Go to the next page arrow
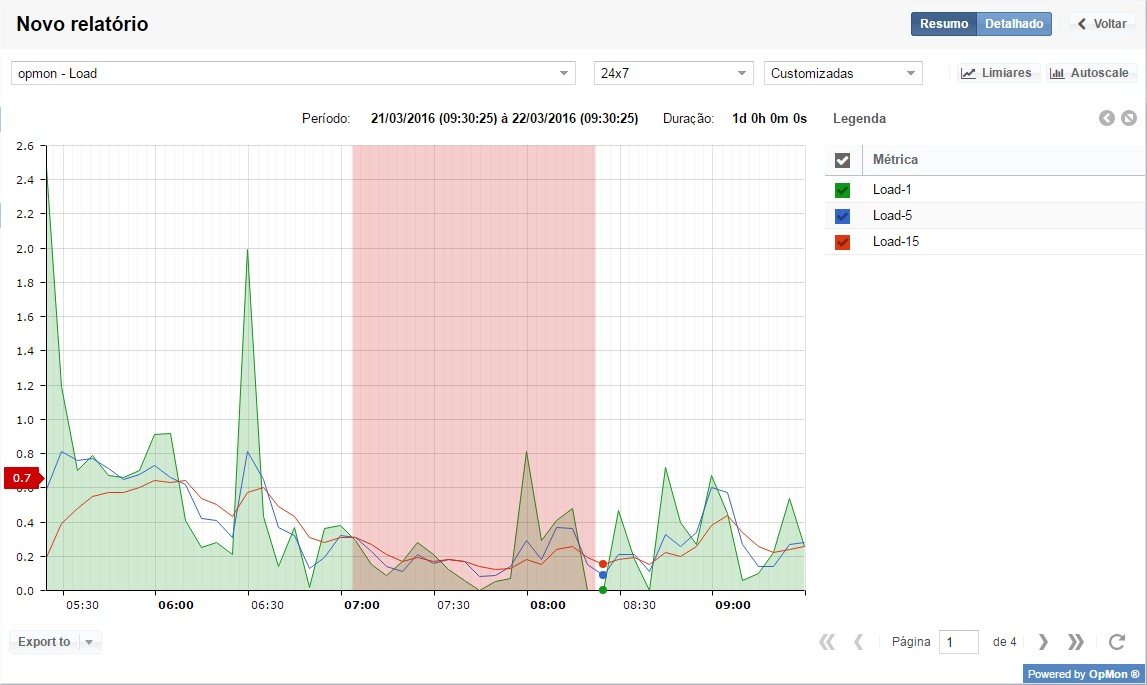 click(1043, 642)
